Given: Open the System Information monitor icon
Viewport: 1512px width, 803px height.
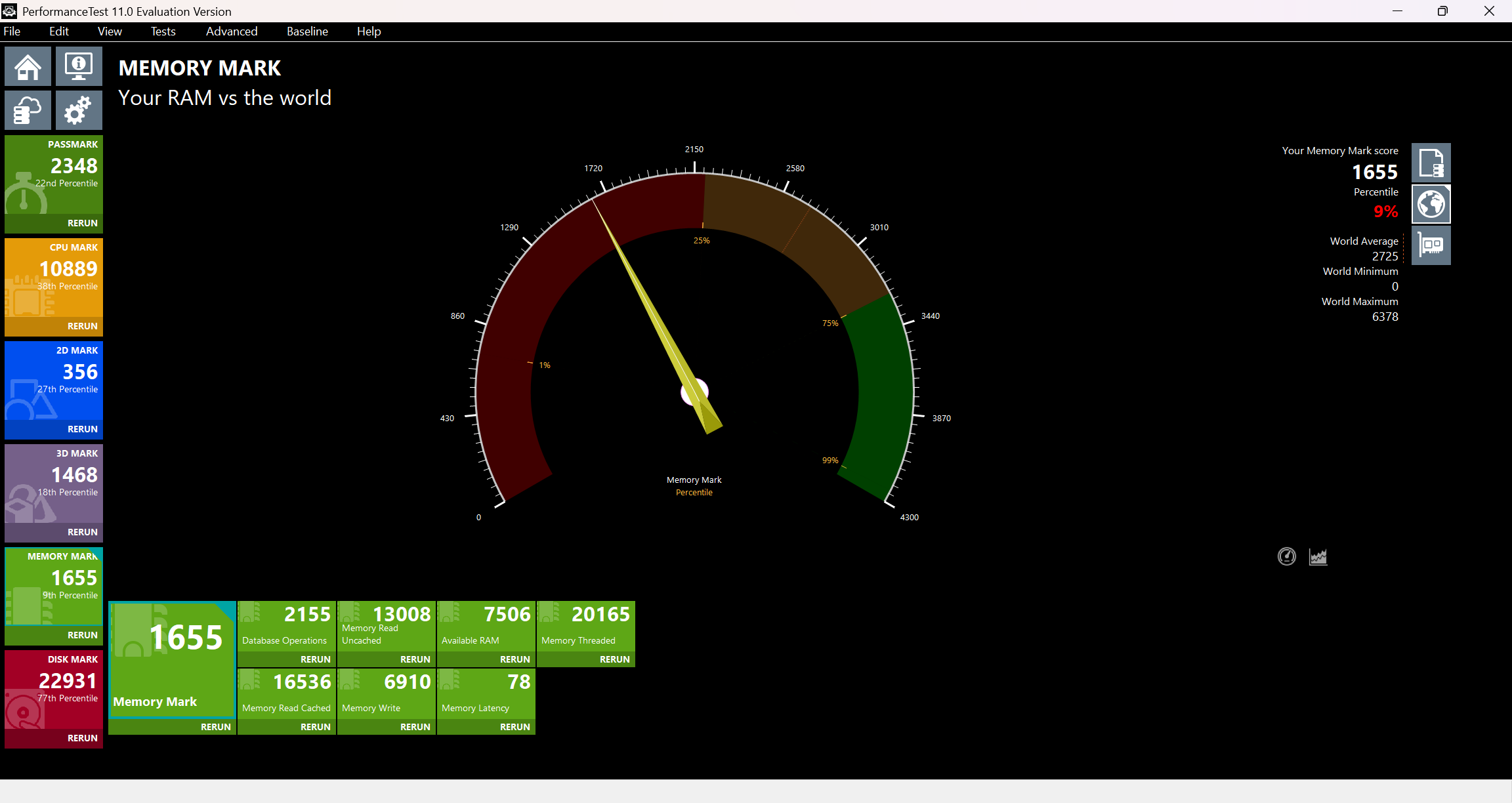Looking at the screenshot, I should click(79, 66).
